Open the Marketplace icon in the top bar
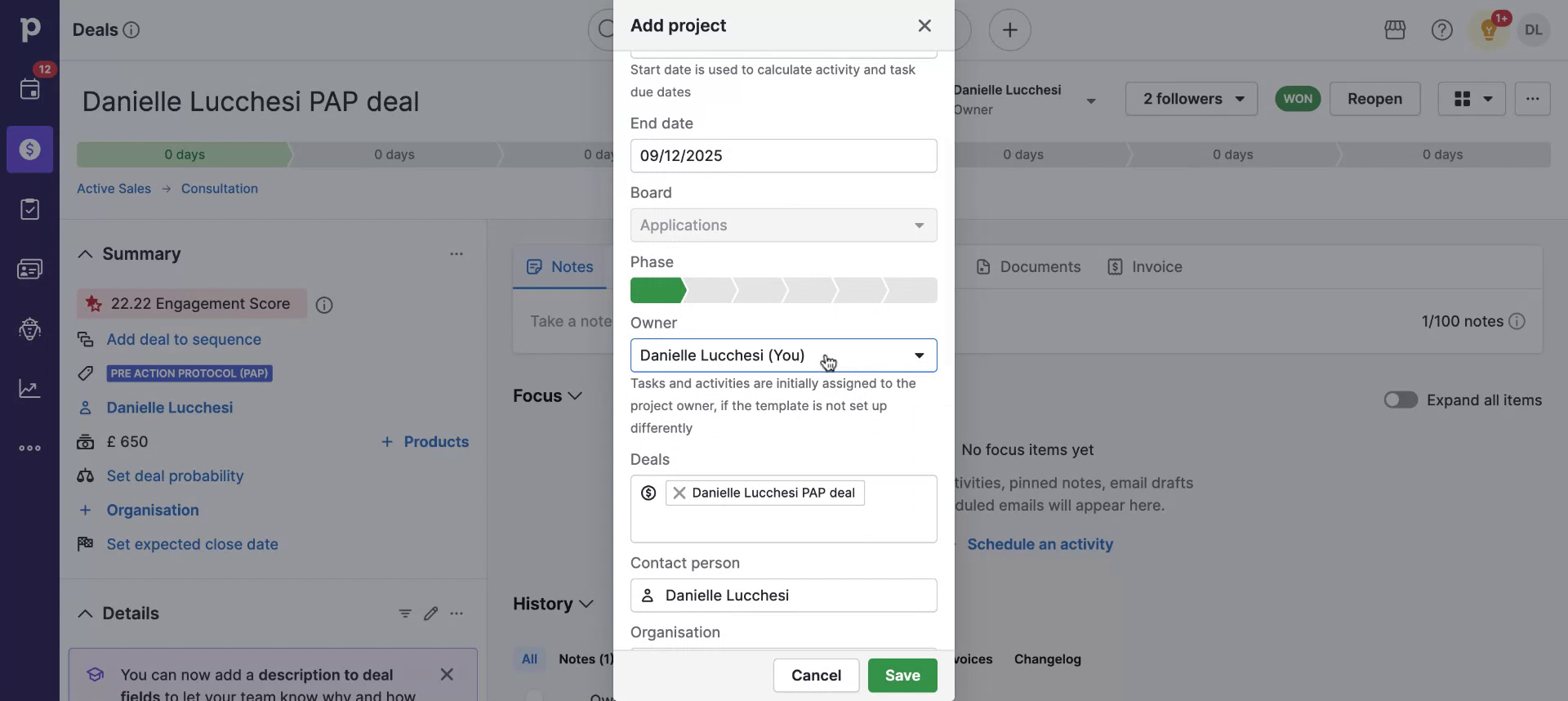 tap(1395, 30)
